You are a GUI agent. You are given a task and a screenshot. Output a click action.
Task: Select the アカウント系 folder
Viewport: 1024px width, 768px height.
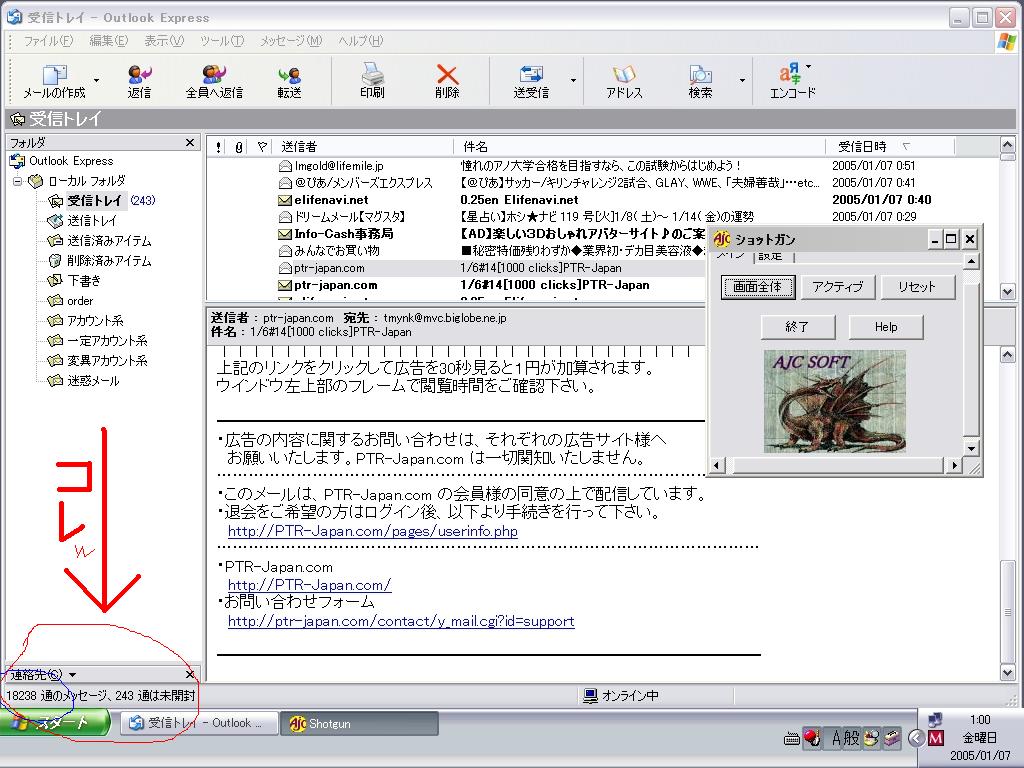(x=86, y=321)
